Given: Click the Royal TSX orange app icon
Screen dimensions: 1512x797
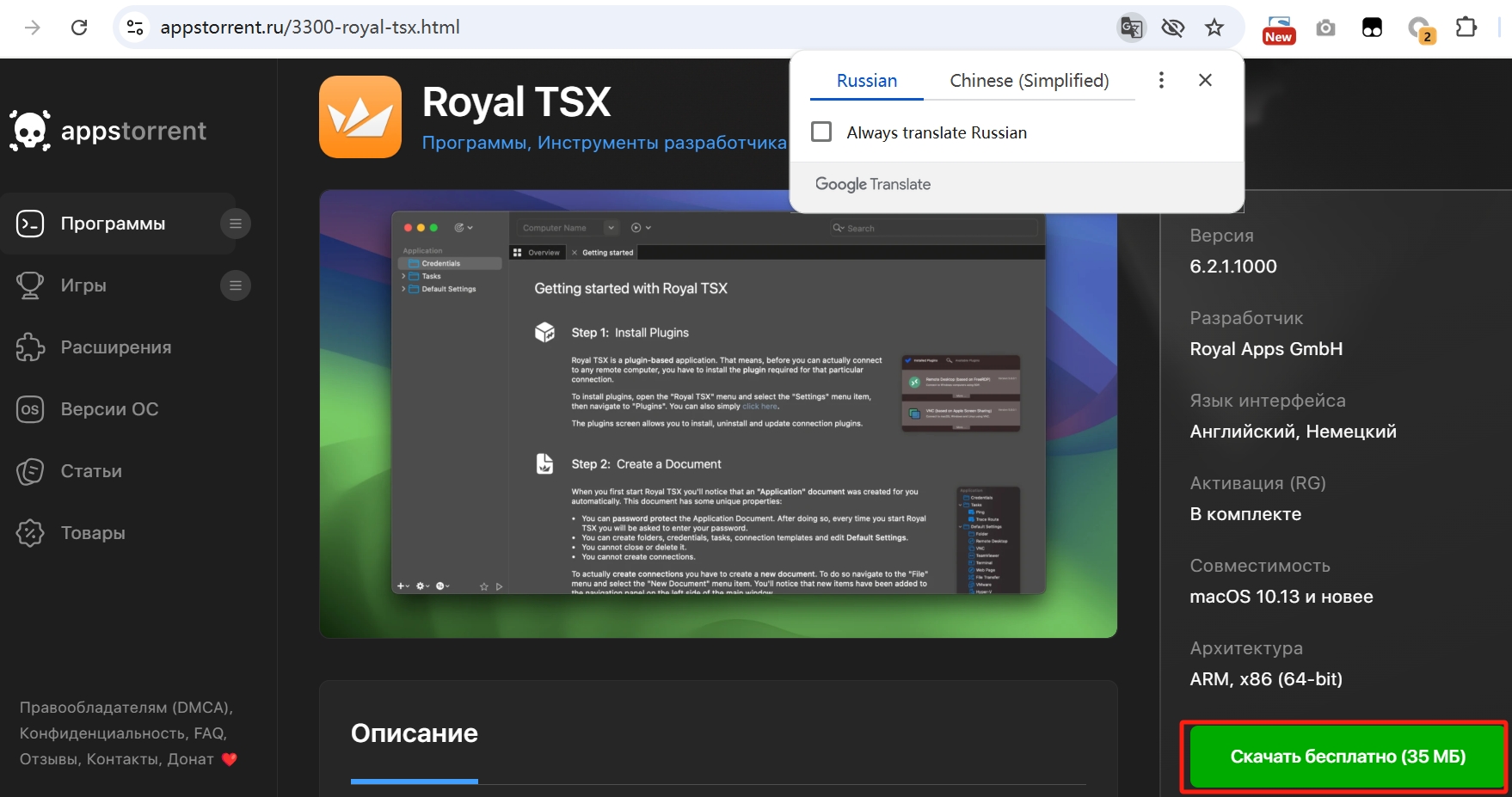Looking at the screenshot, I should [x=360, y=117].
